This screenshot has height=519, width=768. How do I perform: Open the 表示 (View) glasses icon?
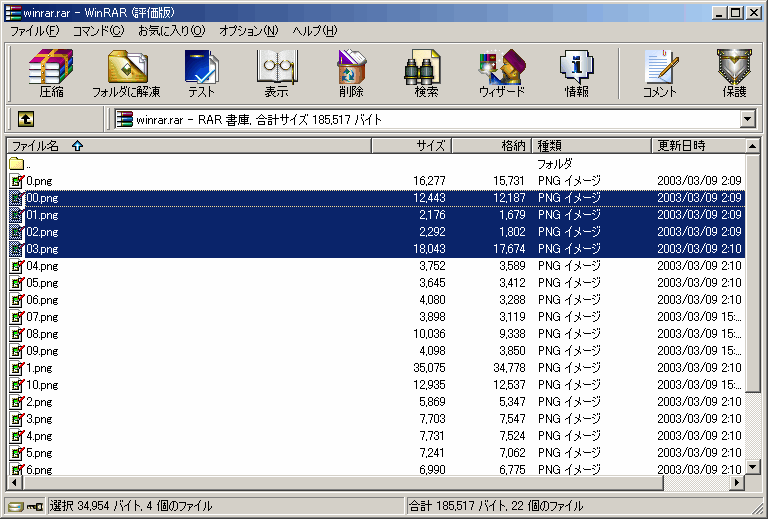pos(276,73)
